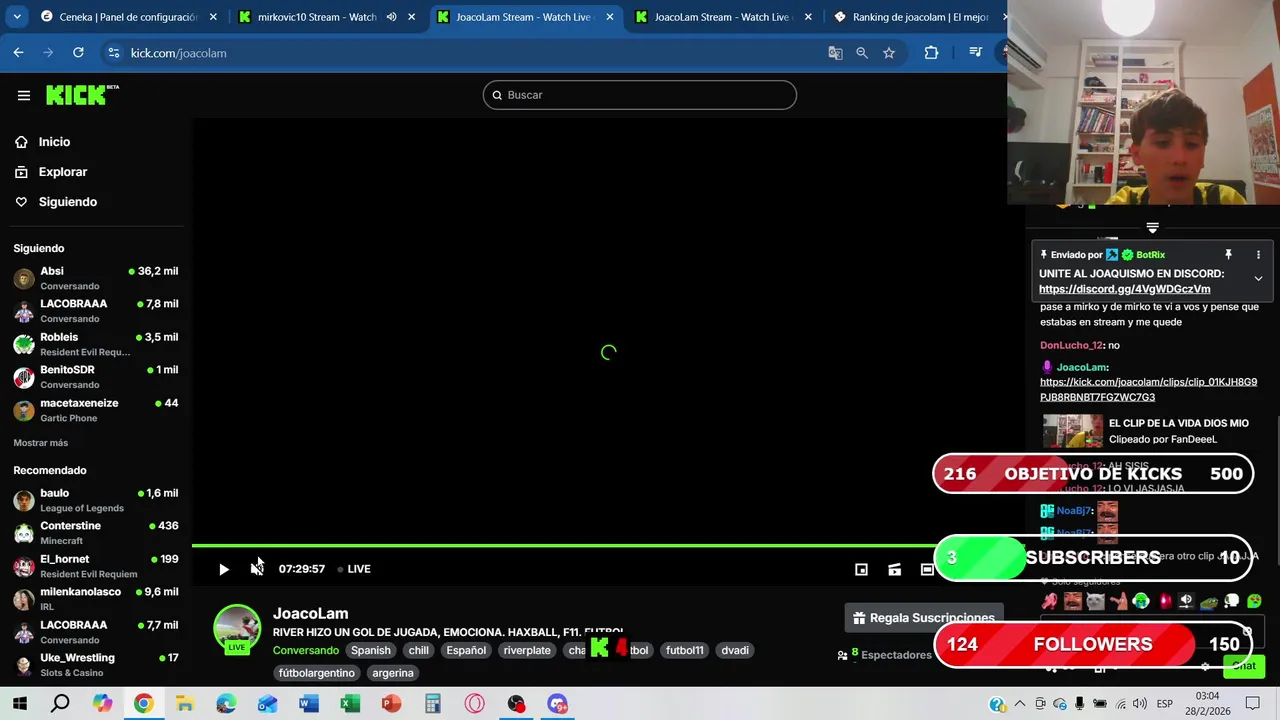Open macetaxeneize channel
The width and height of the screenshot is (1280, 720).
click(96, 410)
